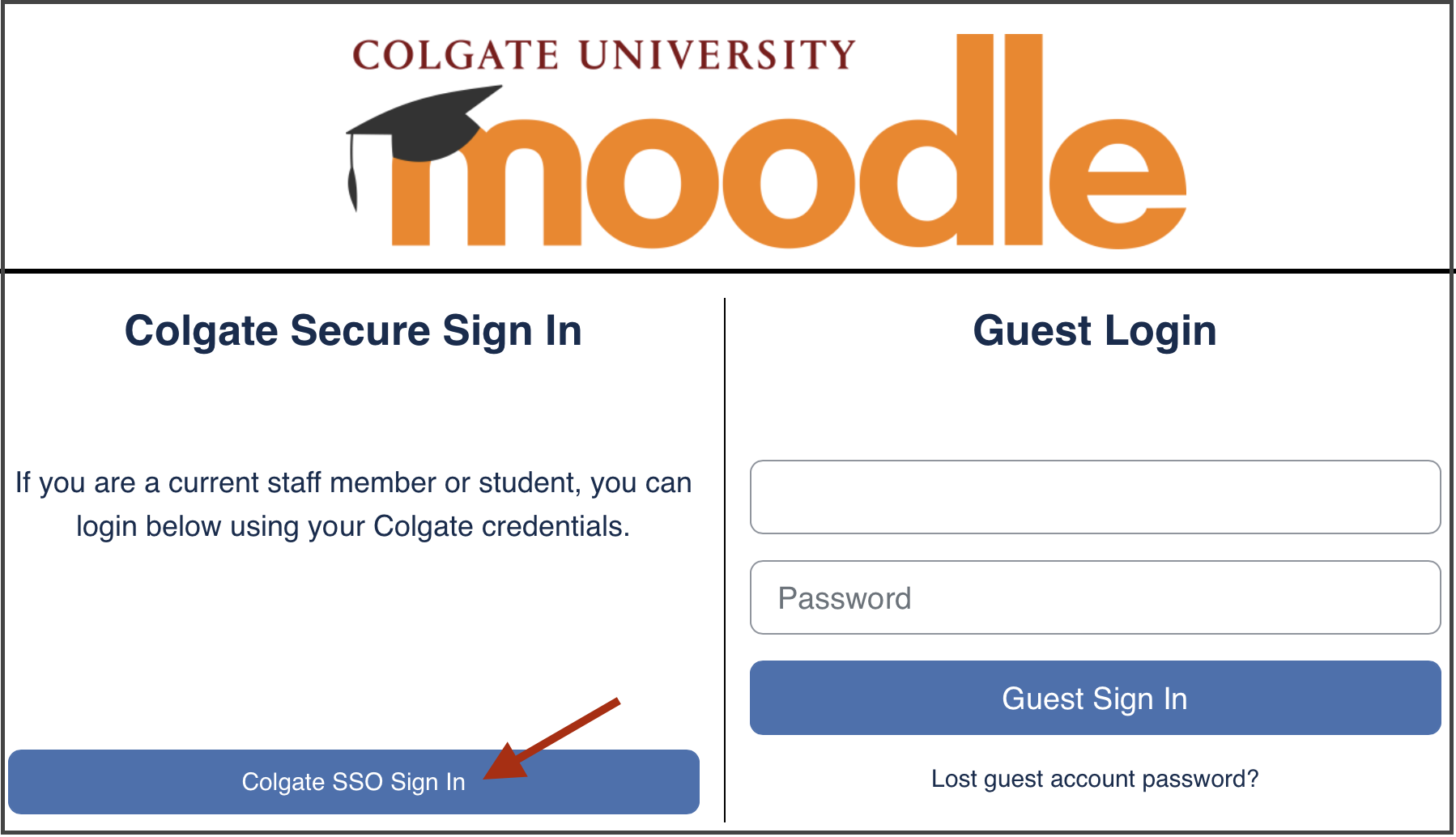Select the Colgate Secure Sign In heading
This screenshot has height=837, width=1456.
pyautogui.click(x=353, y=331)
